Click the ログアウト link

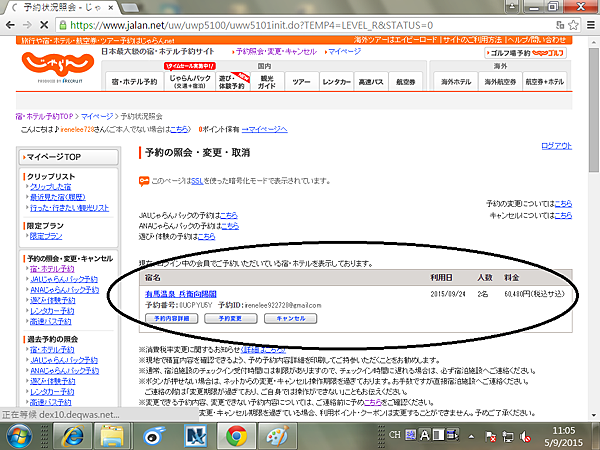coord(556,146)
